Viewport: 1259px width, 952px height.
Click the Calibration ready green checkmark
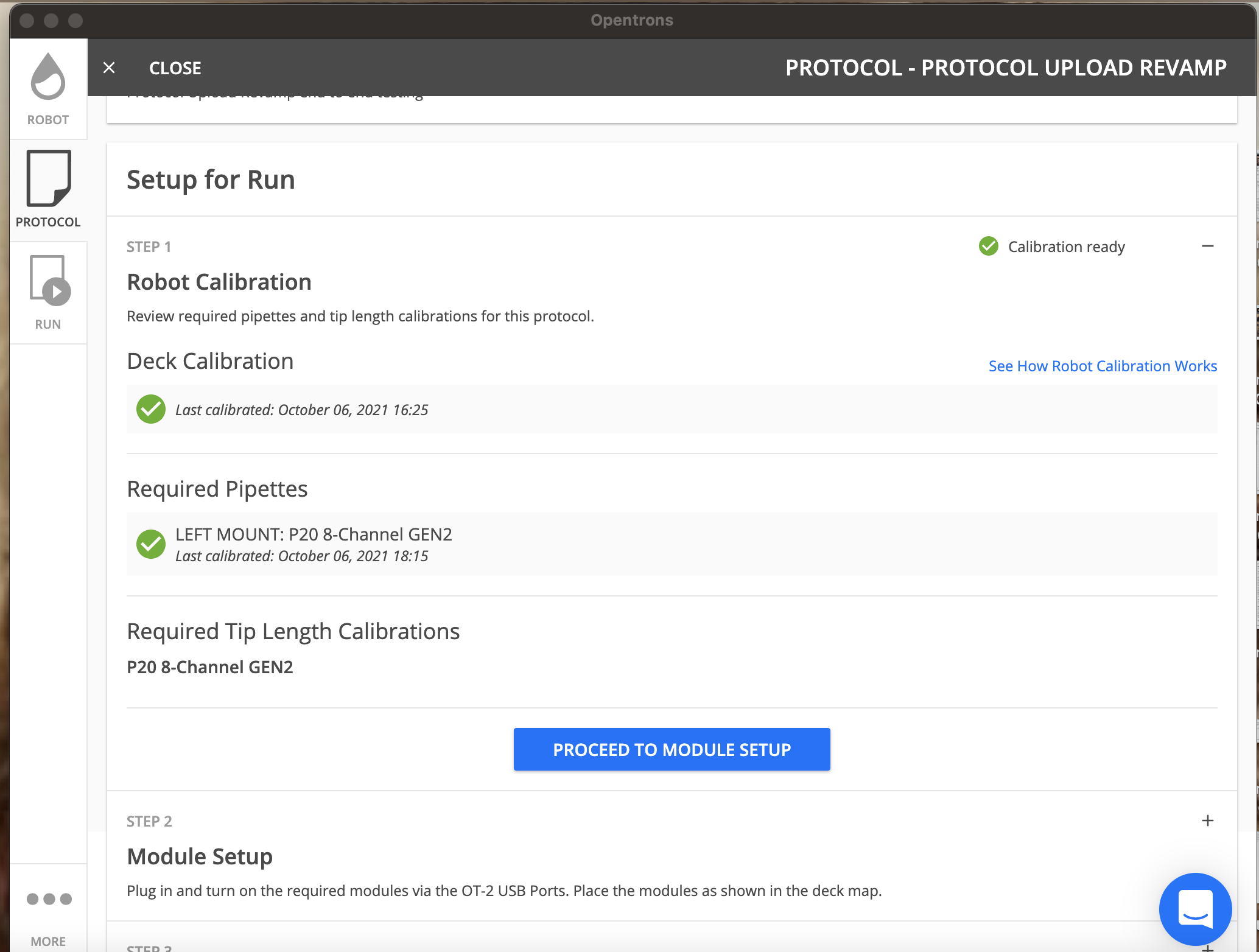pos(988,247)
